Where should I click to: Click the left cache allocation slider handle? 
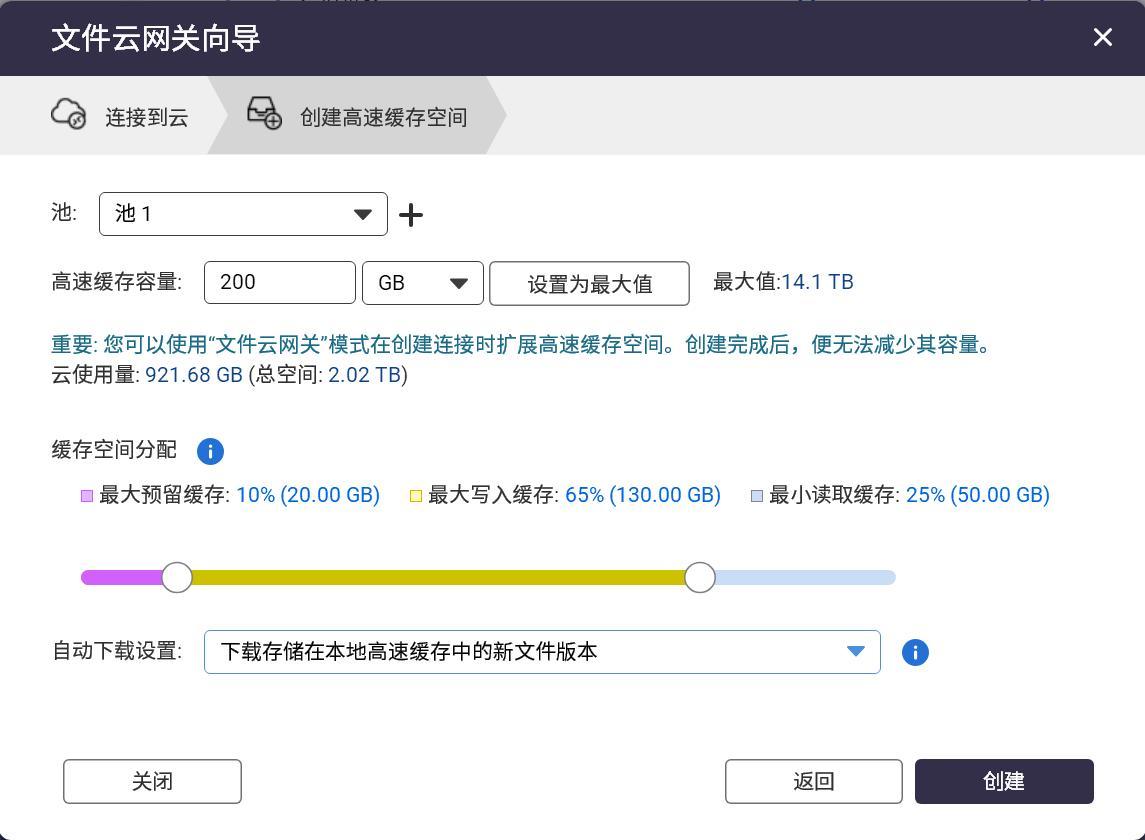(x=177, y=577)
